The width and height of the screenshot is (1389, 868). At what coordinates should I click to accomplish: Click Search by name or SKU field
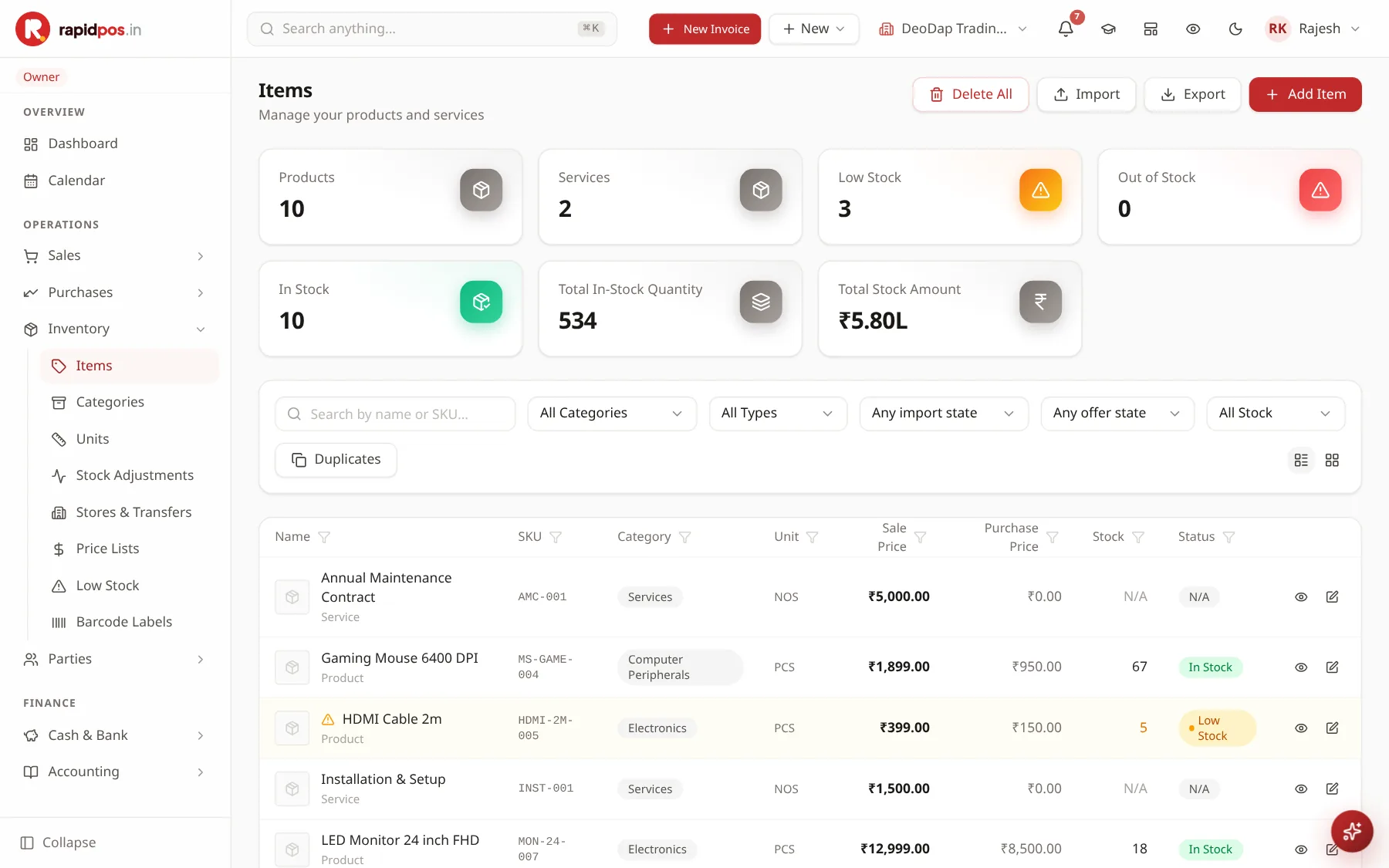(x=395, y=414)
